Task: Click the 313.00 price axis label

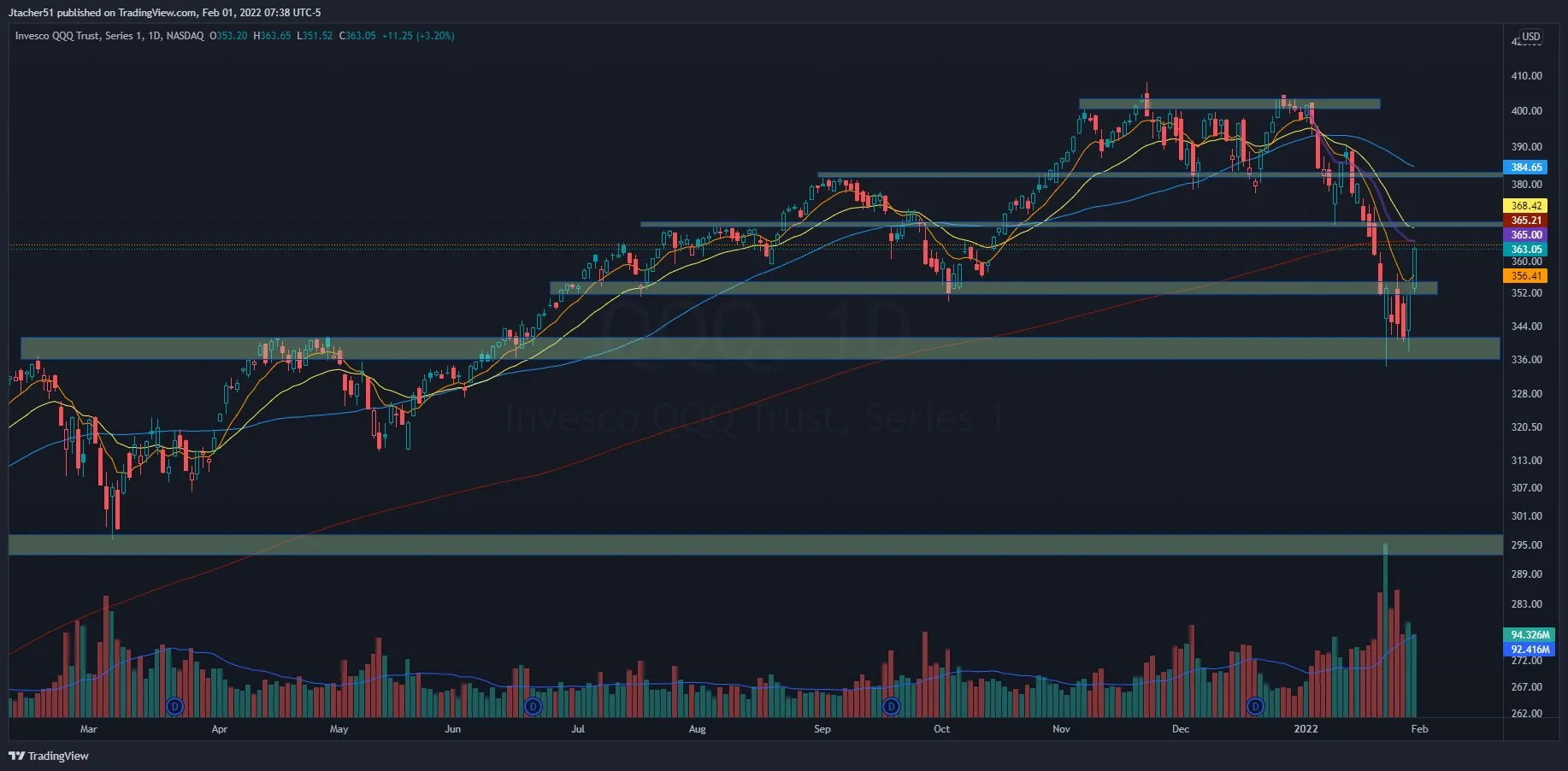Action: coord(1526,461)
